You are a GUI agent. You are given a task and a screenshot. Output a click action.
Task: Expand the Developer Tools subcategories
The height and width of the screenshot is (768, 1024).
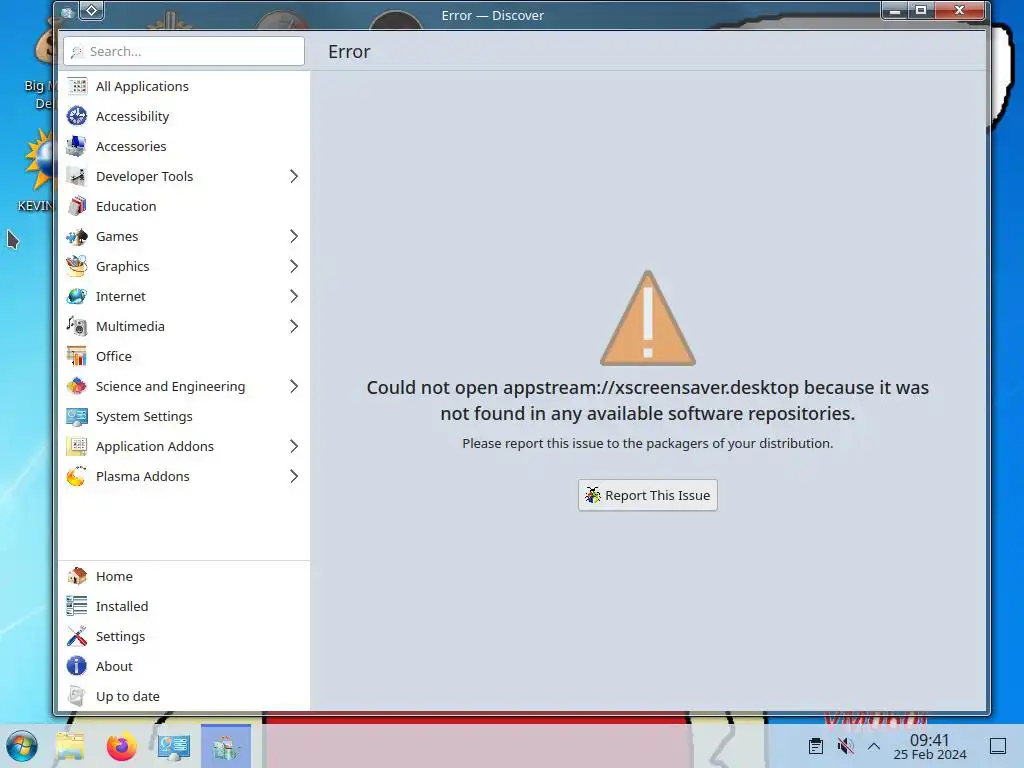pyautogui.click(x=294, y=176)
